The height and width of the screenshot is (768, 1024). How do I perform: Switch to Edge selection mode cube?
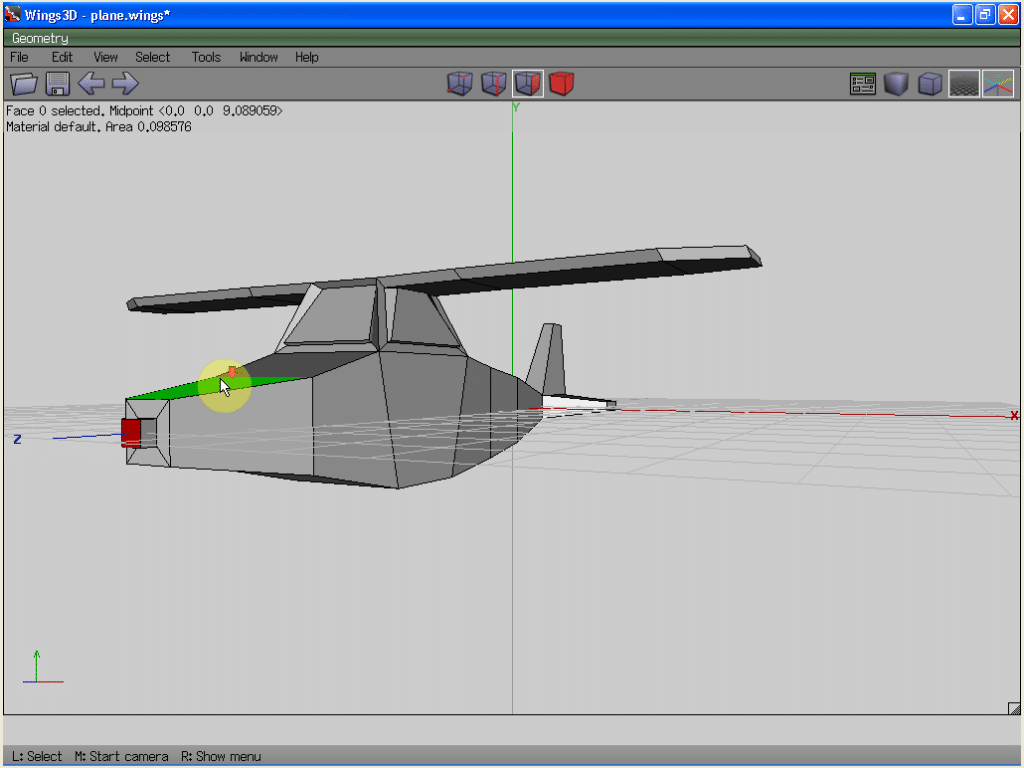click(x=493, y=84)
